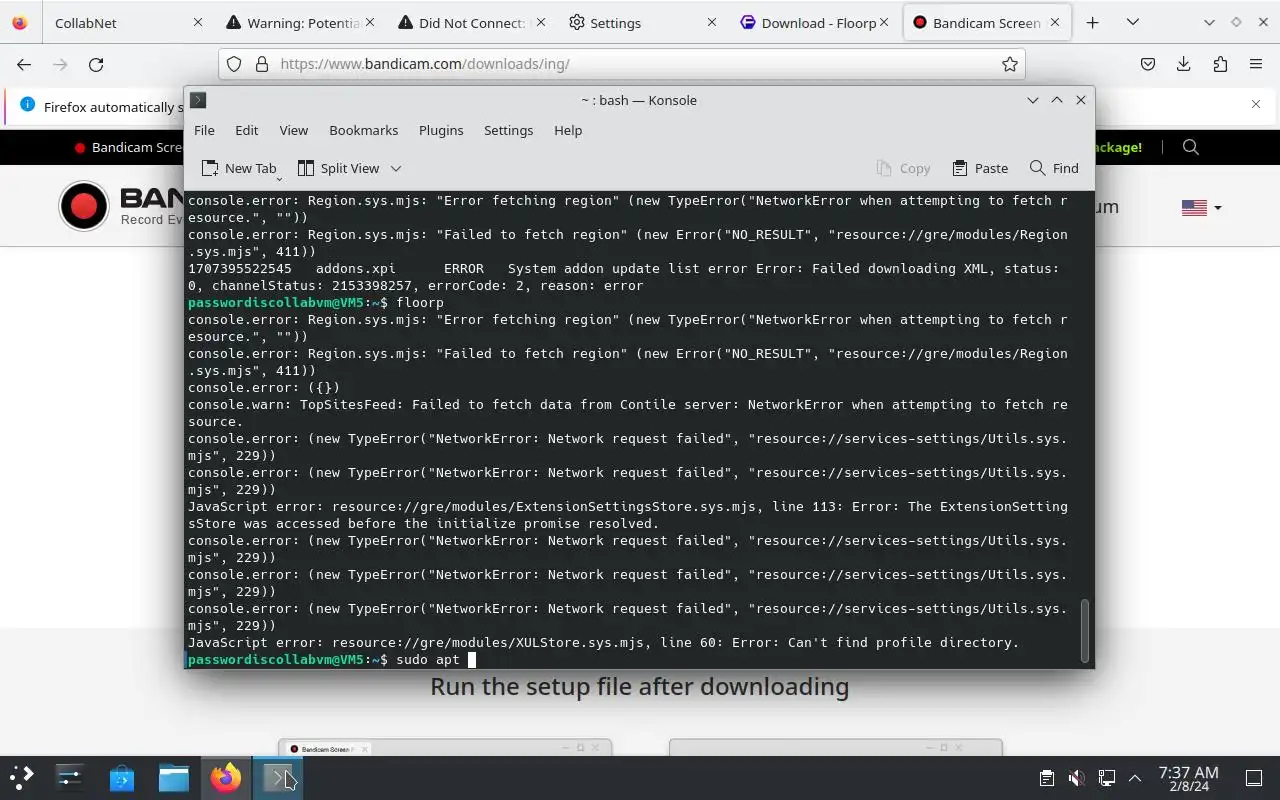Click Bandicam site search magnifier icon
The width and height of the screenshot is (1280, 800).
(x=1190, y=147)
